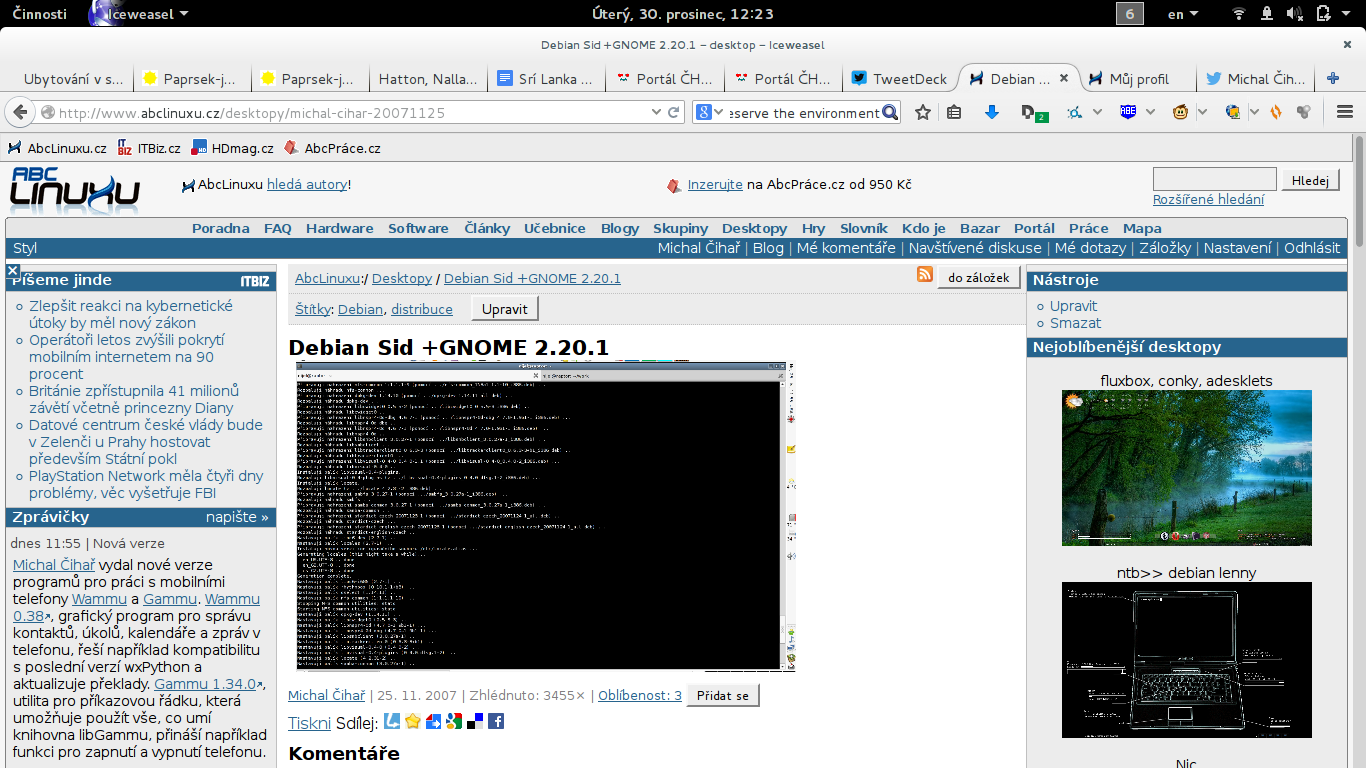Screen dimensions: 1366x768
Task: Click the Diaspora toolbar icon with badge 2
Action: (1033, 114)
